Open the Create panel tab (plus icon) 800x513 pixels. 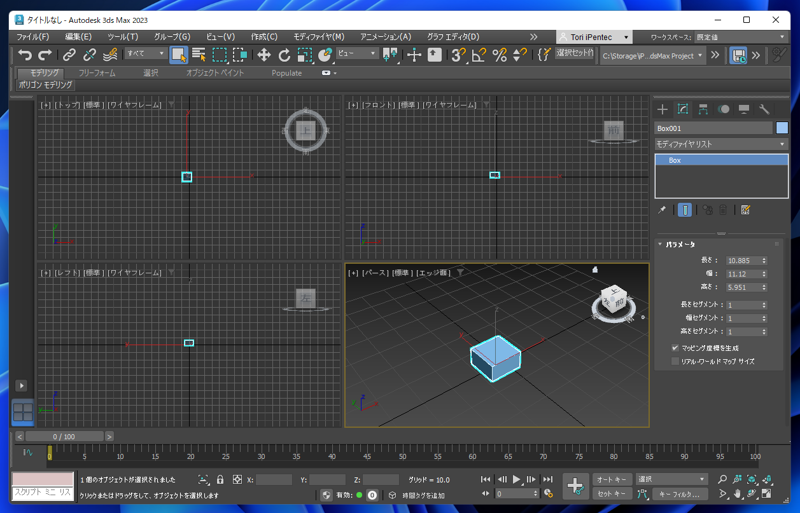point(662,109)
